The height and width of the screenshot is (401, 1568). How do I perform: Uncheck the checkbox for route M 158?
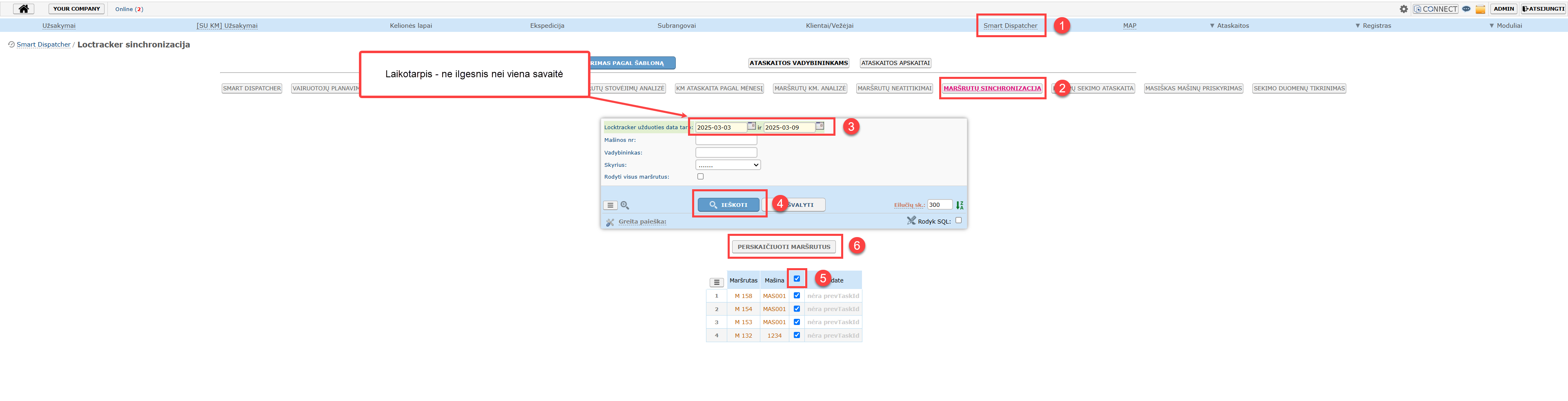tap(797, 296)
